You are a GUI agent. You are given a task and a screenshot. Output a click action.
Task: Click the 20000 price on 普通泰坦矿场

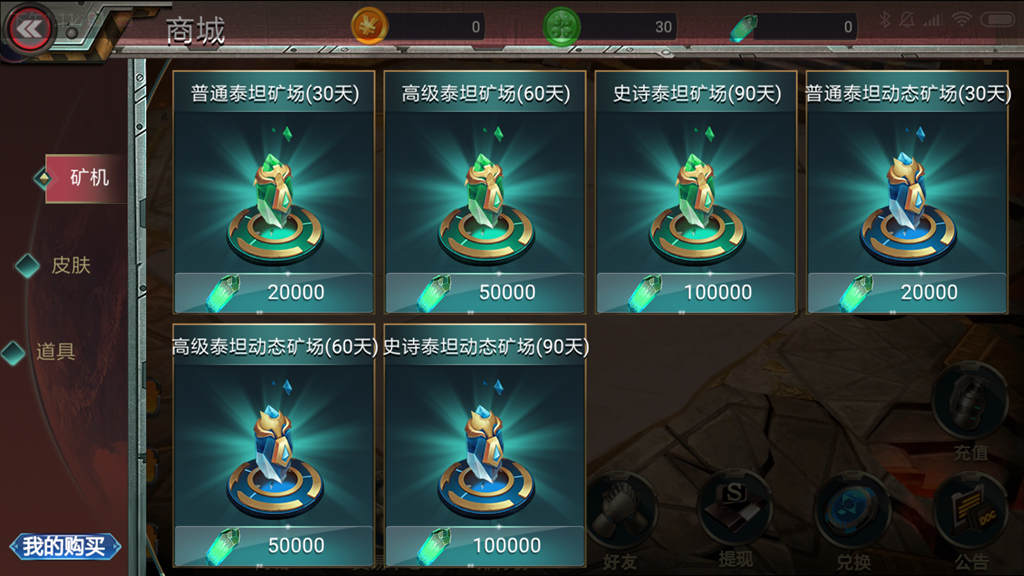coord(296,292)
